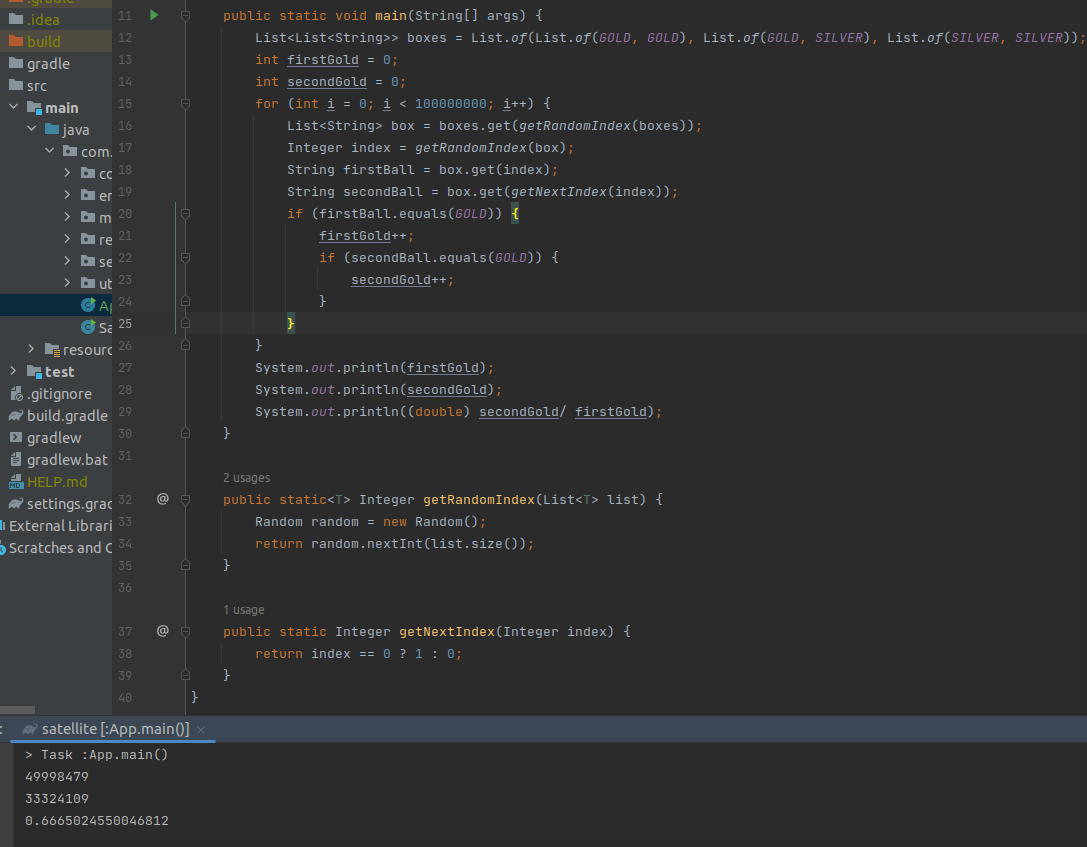
Task: Select the gradlew script file
Action: [x=54, y=437]
